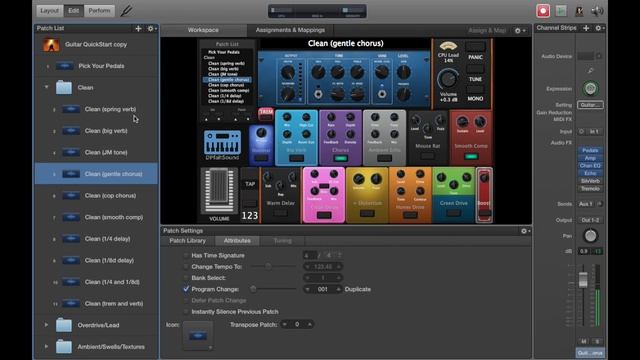
Task: Click the Pan knob in channel strip
Action: (590, 236)
